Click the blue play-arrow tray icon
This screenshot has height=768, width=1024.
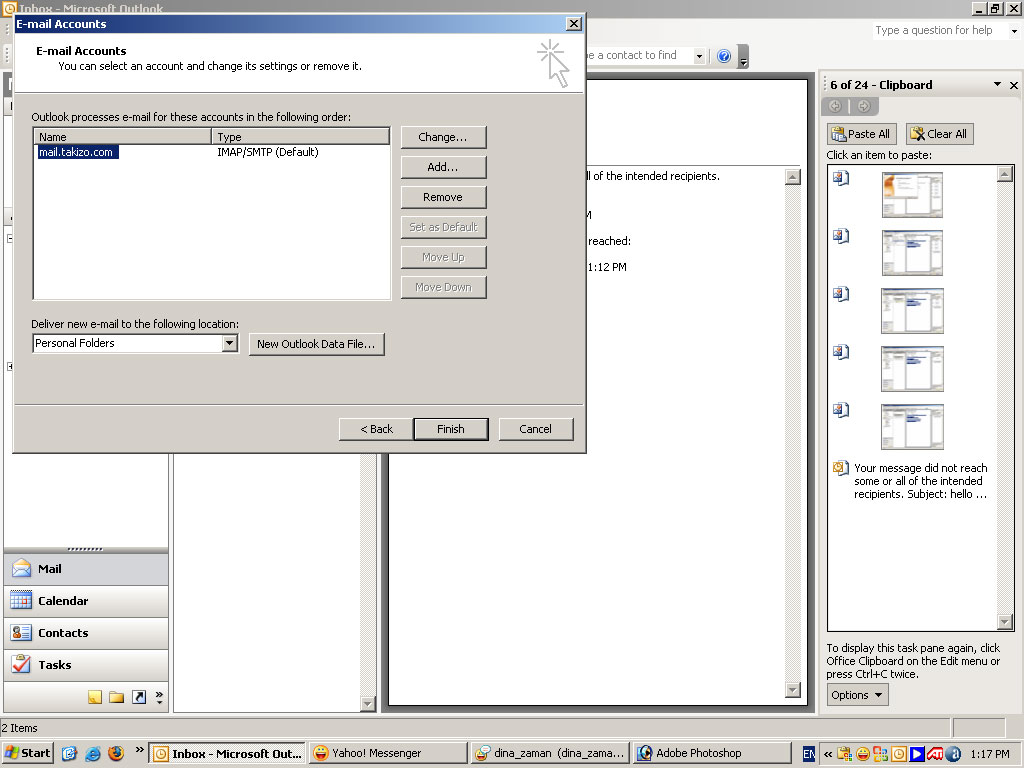[x=917, y=754]
